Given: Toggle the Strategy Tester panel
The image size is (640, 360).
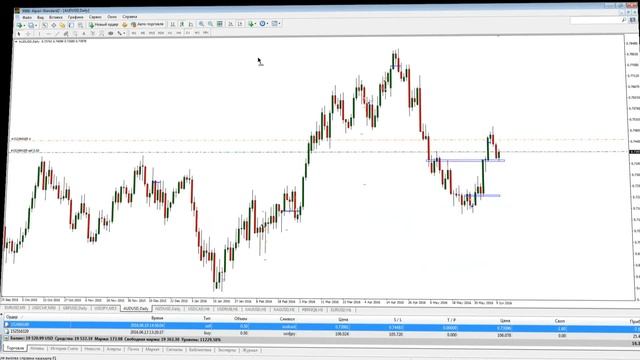Looking at the screenshot, I should [x=80, y=25].
